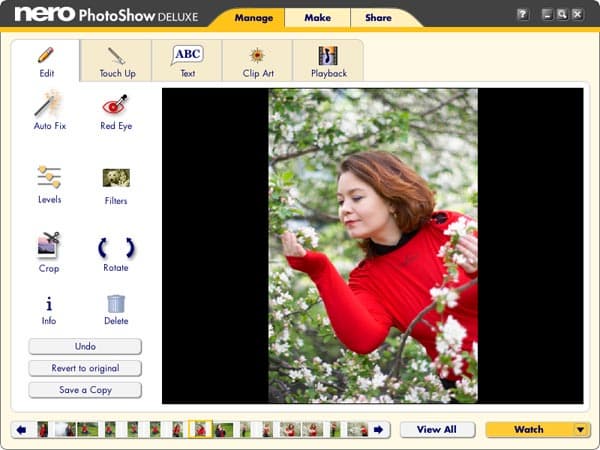
Task: Switch to the Touch Up tab
Action: click(x=117, y=61)
